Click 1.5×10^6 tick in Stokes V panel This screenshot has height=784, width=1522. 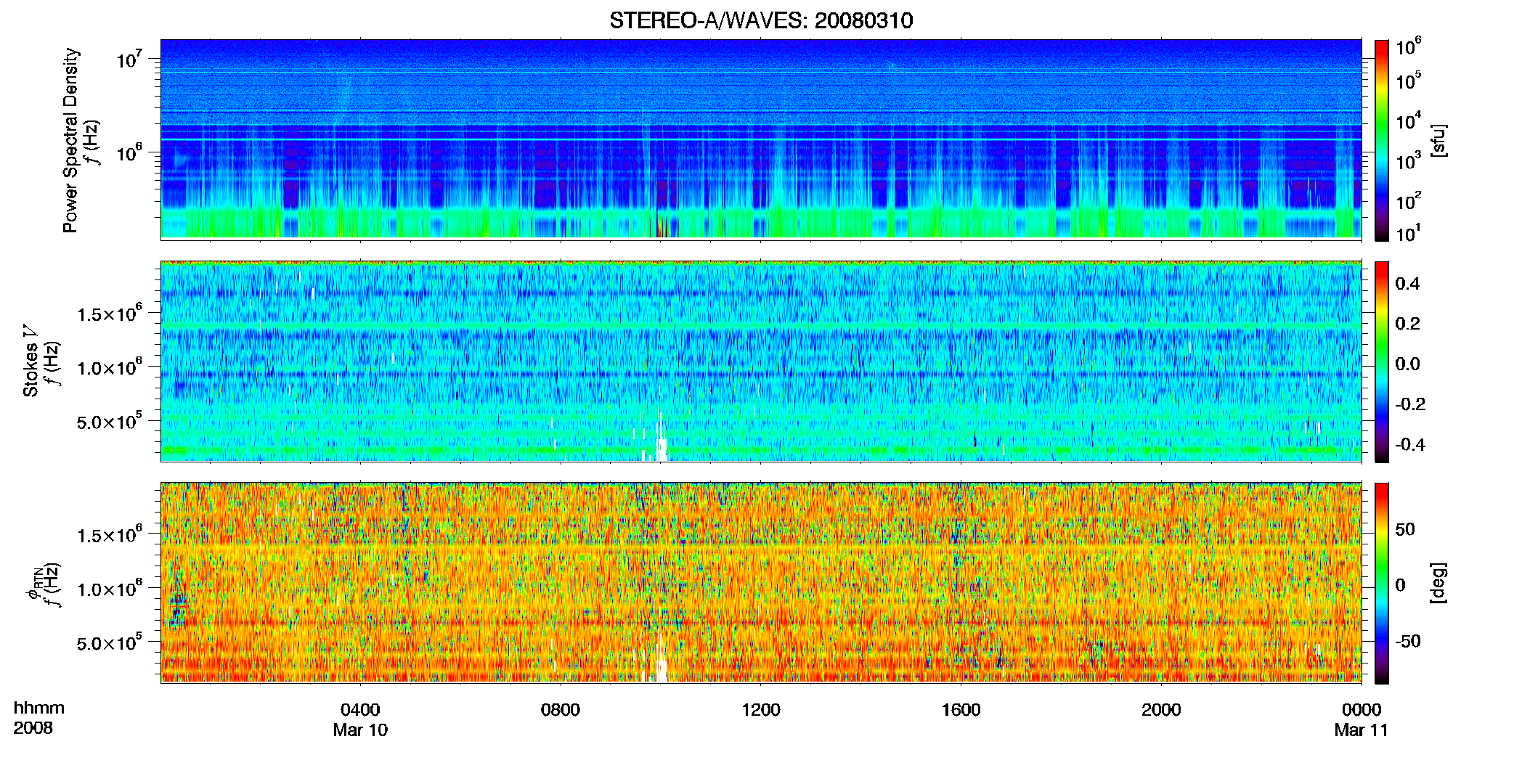click(x=110, y=314)
